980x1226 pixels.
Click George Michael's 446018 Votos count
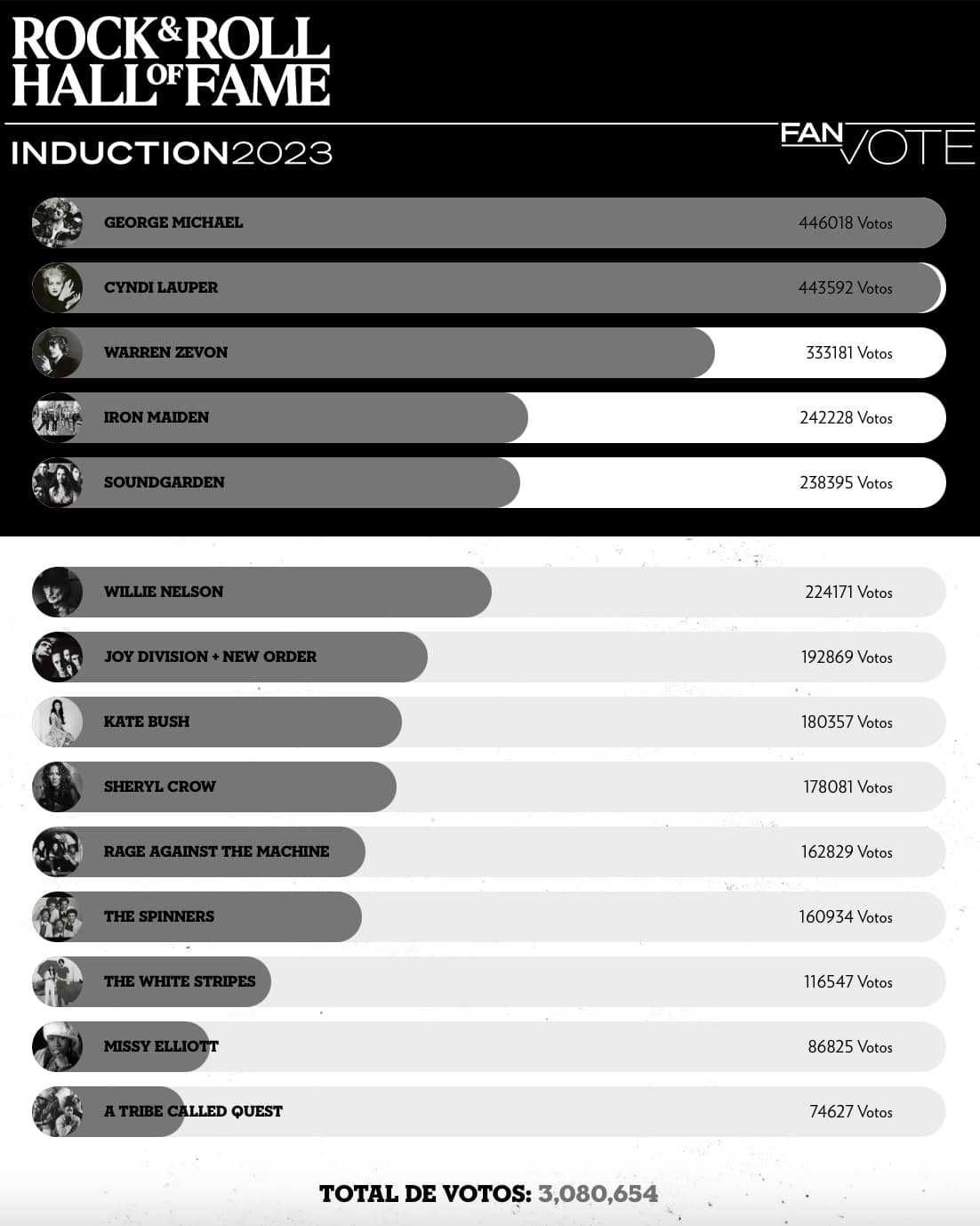point(845,223)
